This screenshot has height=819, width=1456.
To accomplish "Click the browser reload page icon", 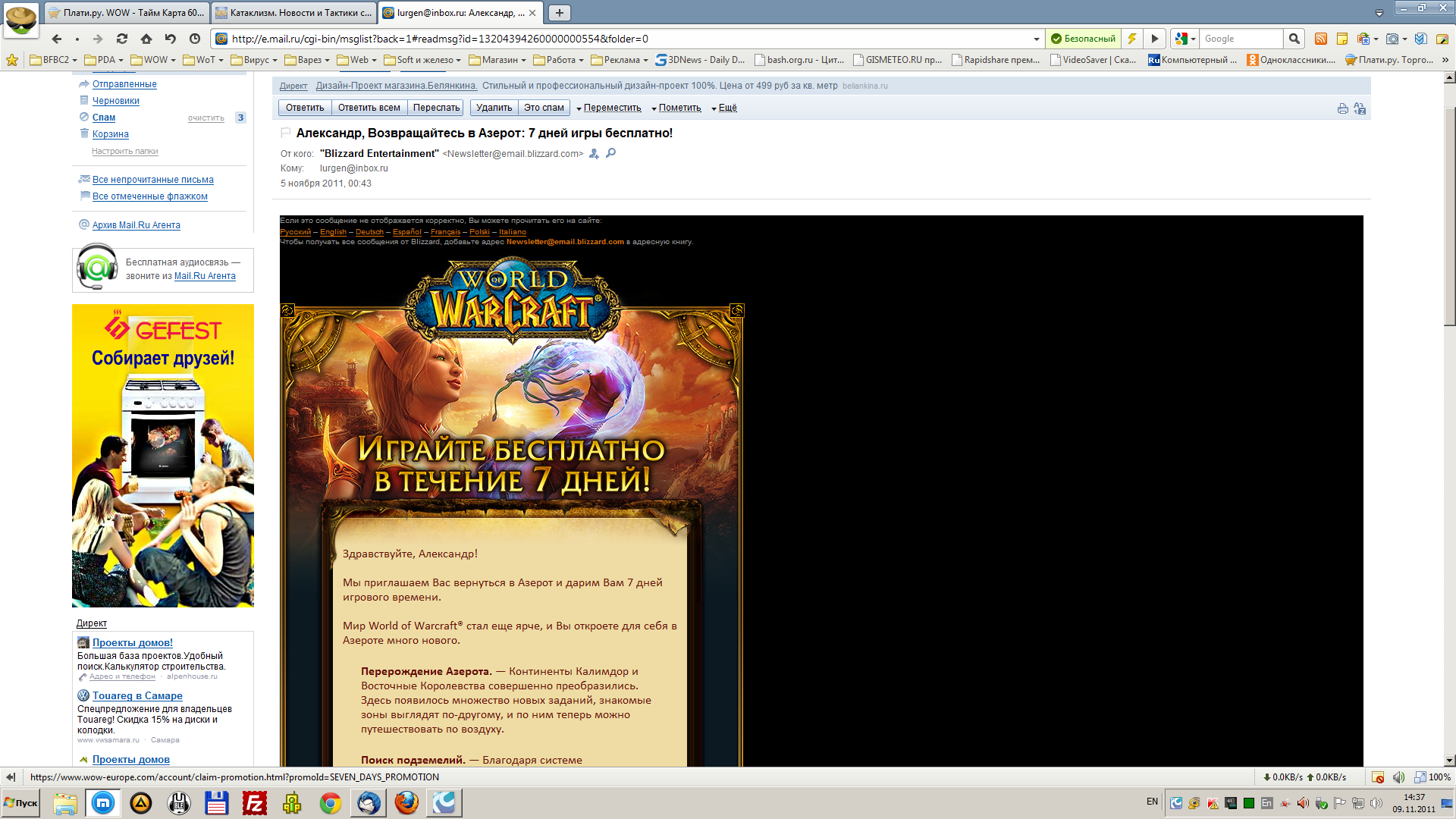I will tap(122, 39).
